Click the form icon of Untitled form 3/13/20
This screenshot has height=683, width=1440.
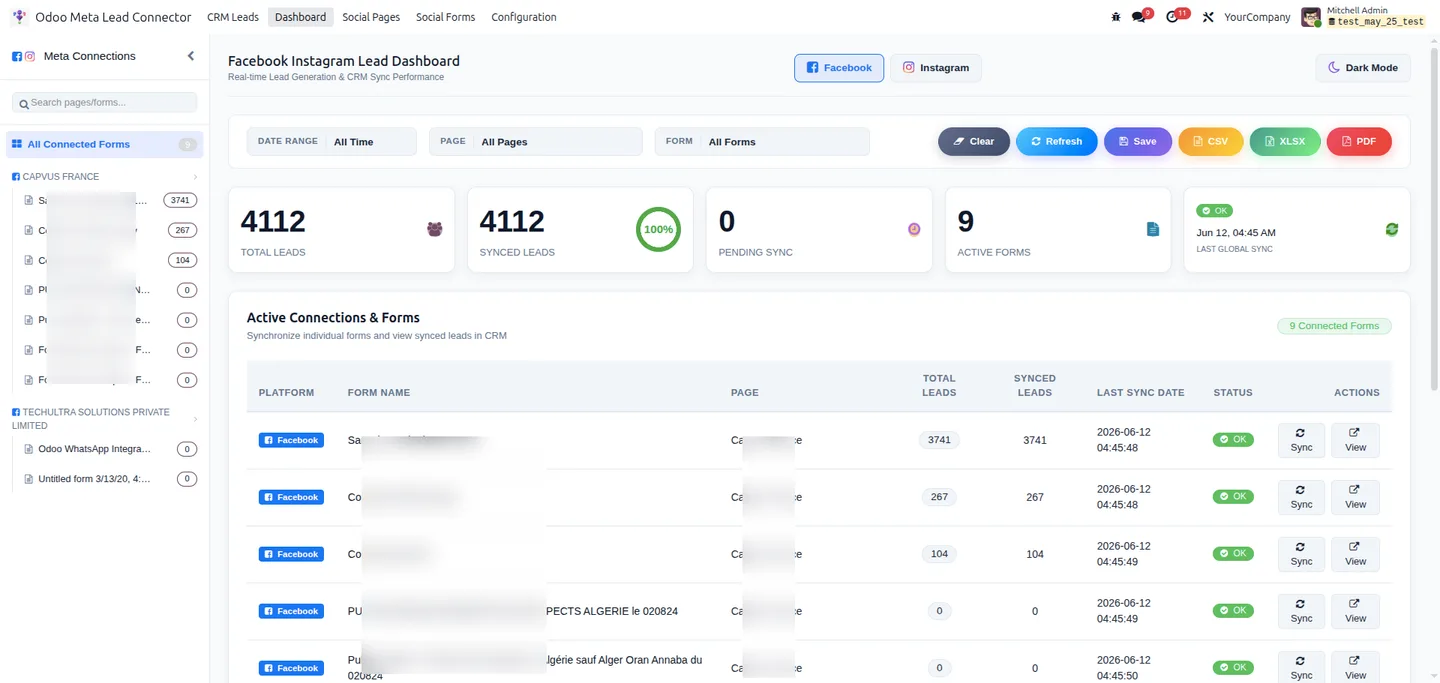pyautogui.click(x=29, y=479)
